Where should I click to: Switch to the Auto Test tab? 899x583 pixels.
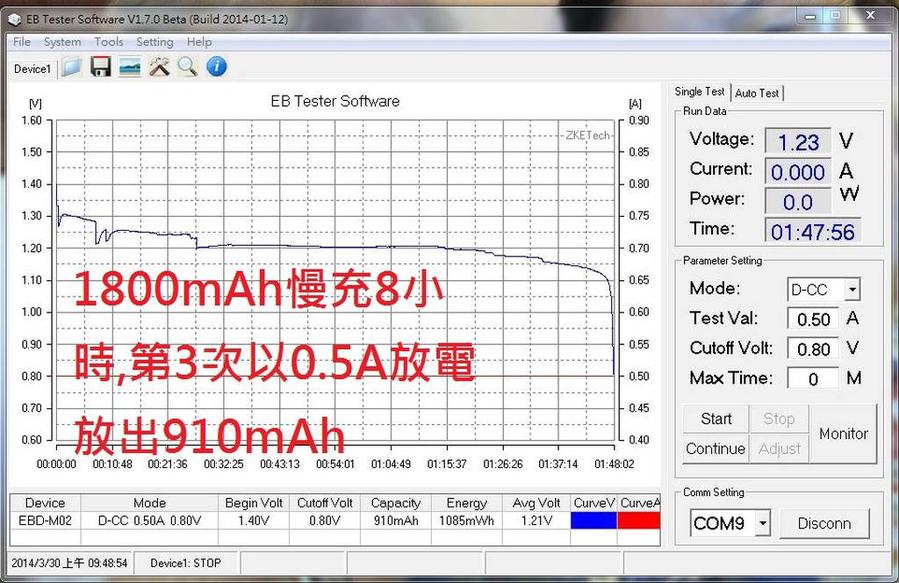point(757,93)
